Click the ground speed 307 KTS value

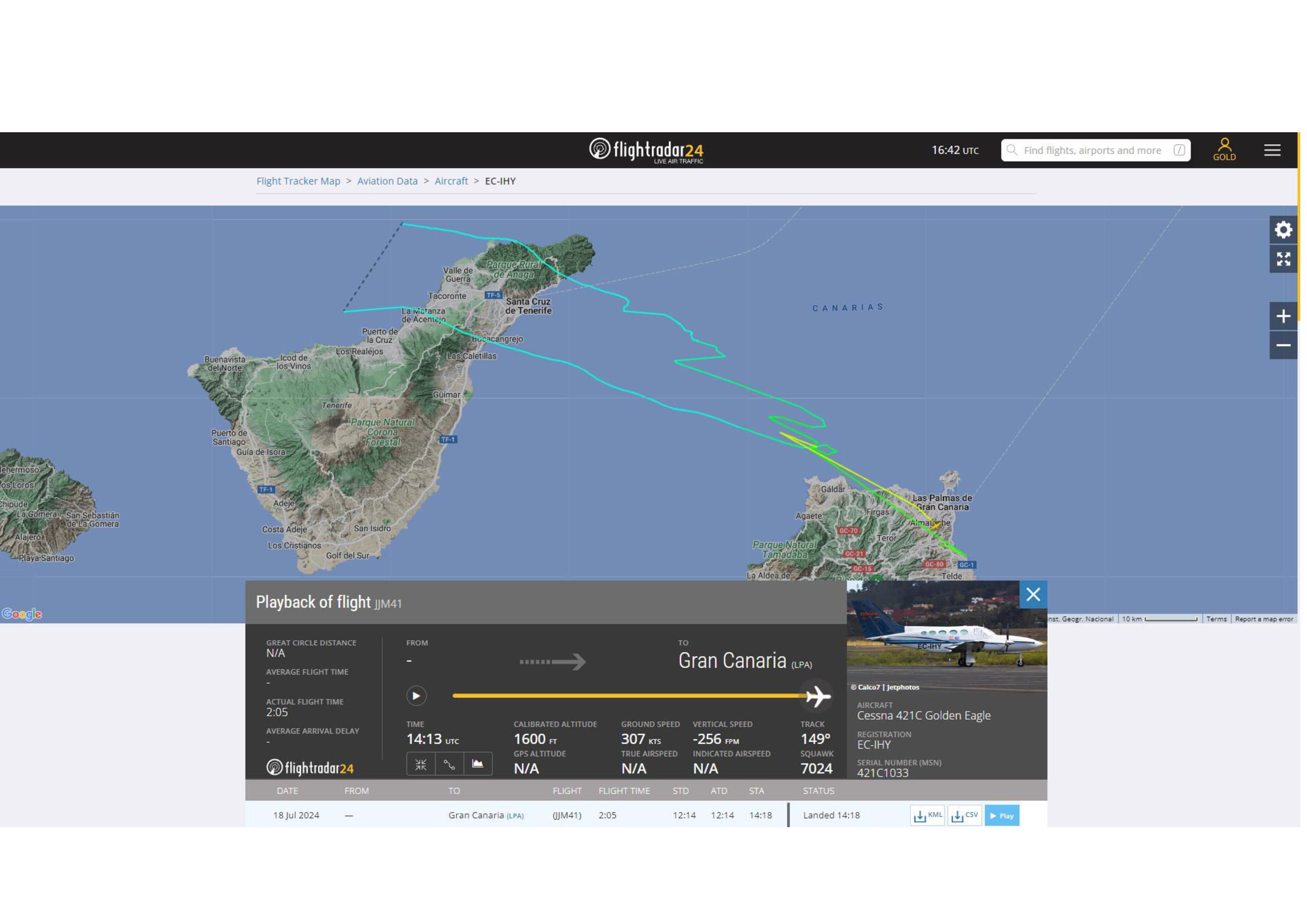tap(641, 739)
